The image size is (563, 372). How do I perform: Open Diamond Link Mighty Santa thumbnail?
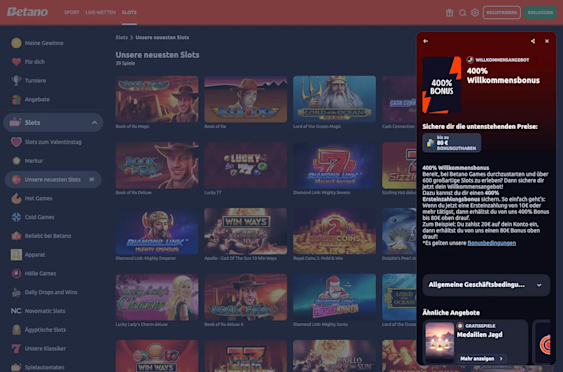(x=334, y=297)
